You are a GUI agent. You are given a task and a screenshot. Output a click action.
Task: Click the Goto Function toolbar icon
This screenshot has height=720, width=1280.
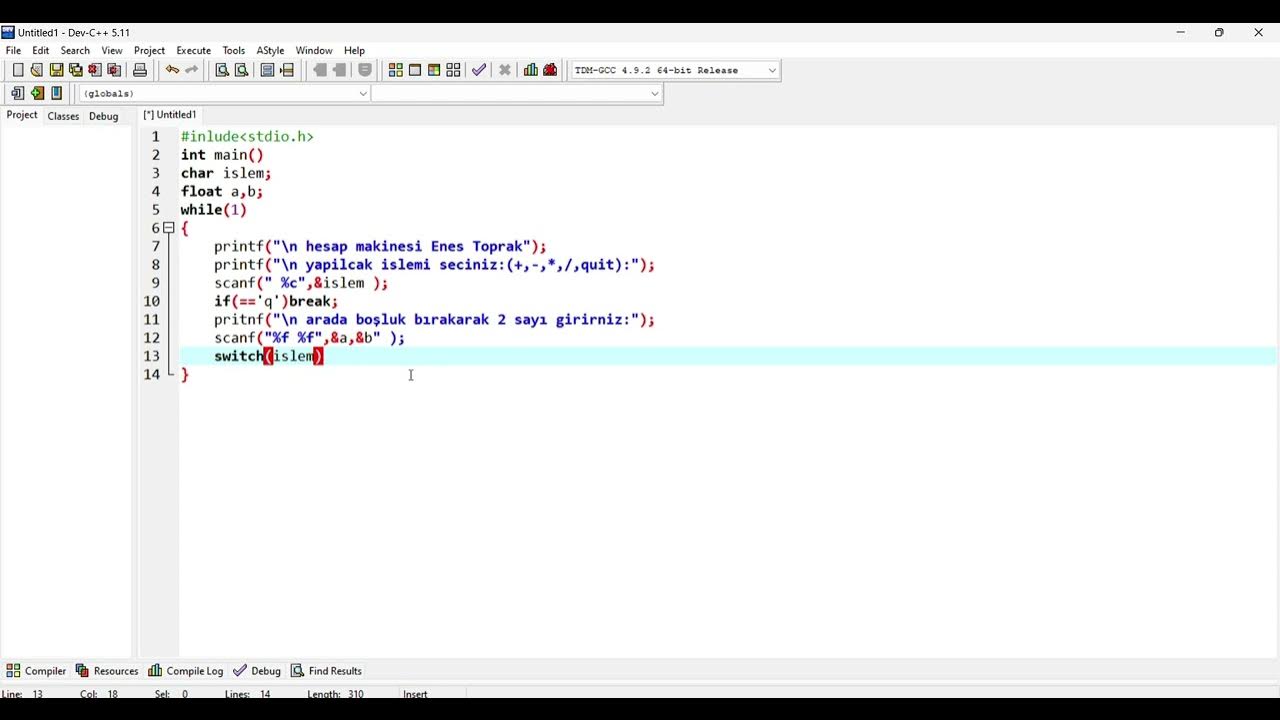coord(267,70)
